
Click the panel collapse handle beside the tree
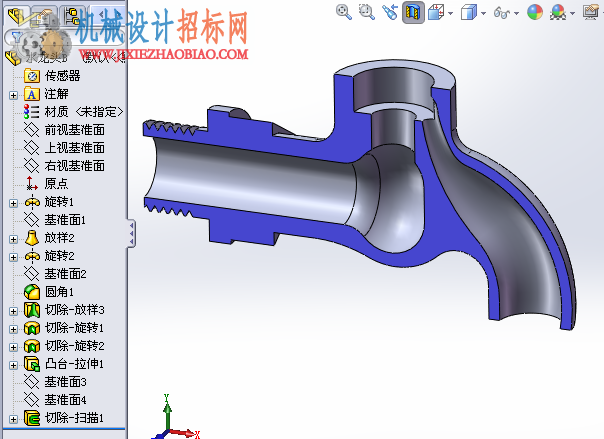(x=131, y=233)
